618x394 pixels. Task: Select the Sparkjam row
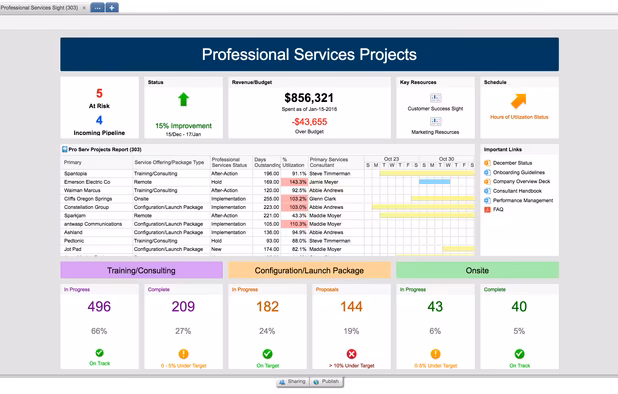tap(268, 216)
